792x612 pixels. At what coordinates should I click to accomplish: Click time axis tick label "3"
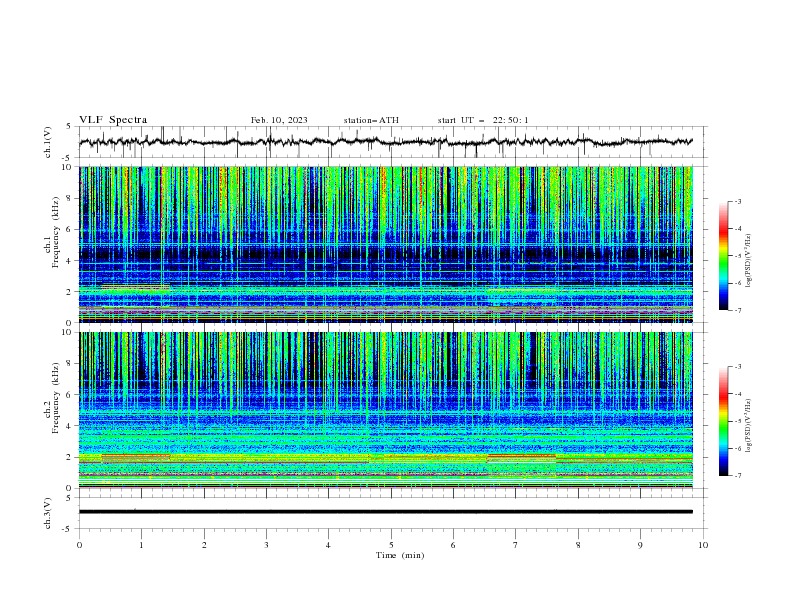pyautogui.click(x=266, y=545)
